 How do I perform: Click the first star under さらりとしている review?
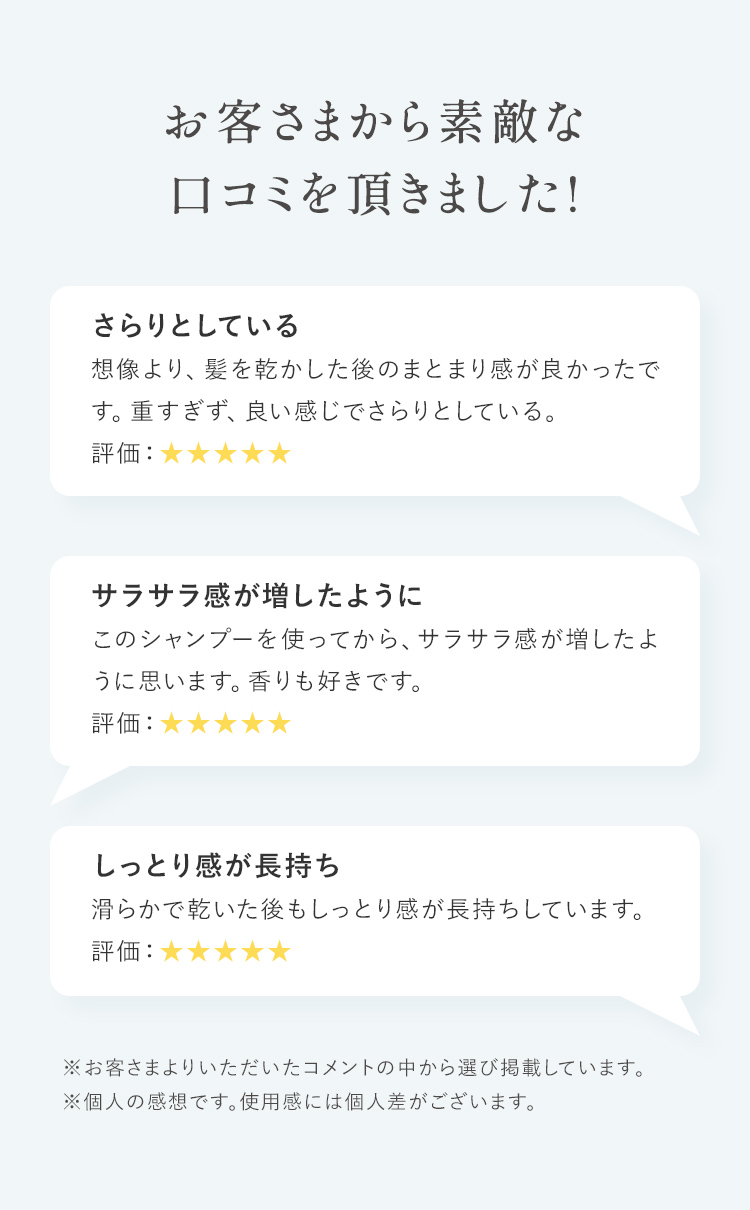coord(171,454)
